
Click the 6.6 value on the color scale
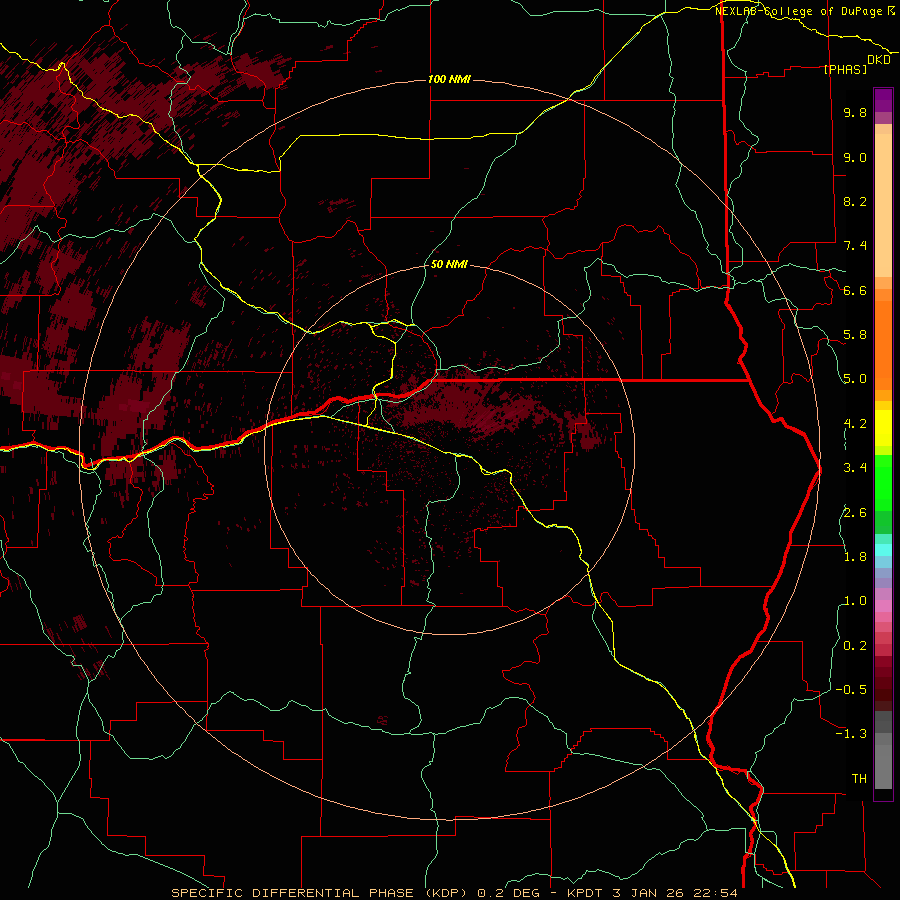click(x=855, y=290)
